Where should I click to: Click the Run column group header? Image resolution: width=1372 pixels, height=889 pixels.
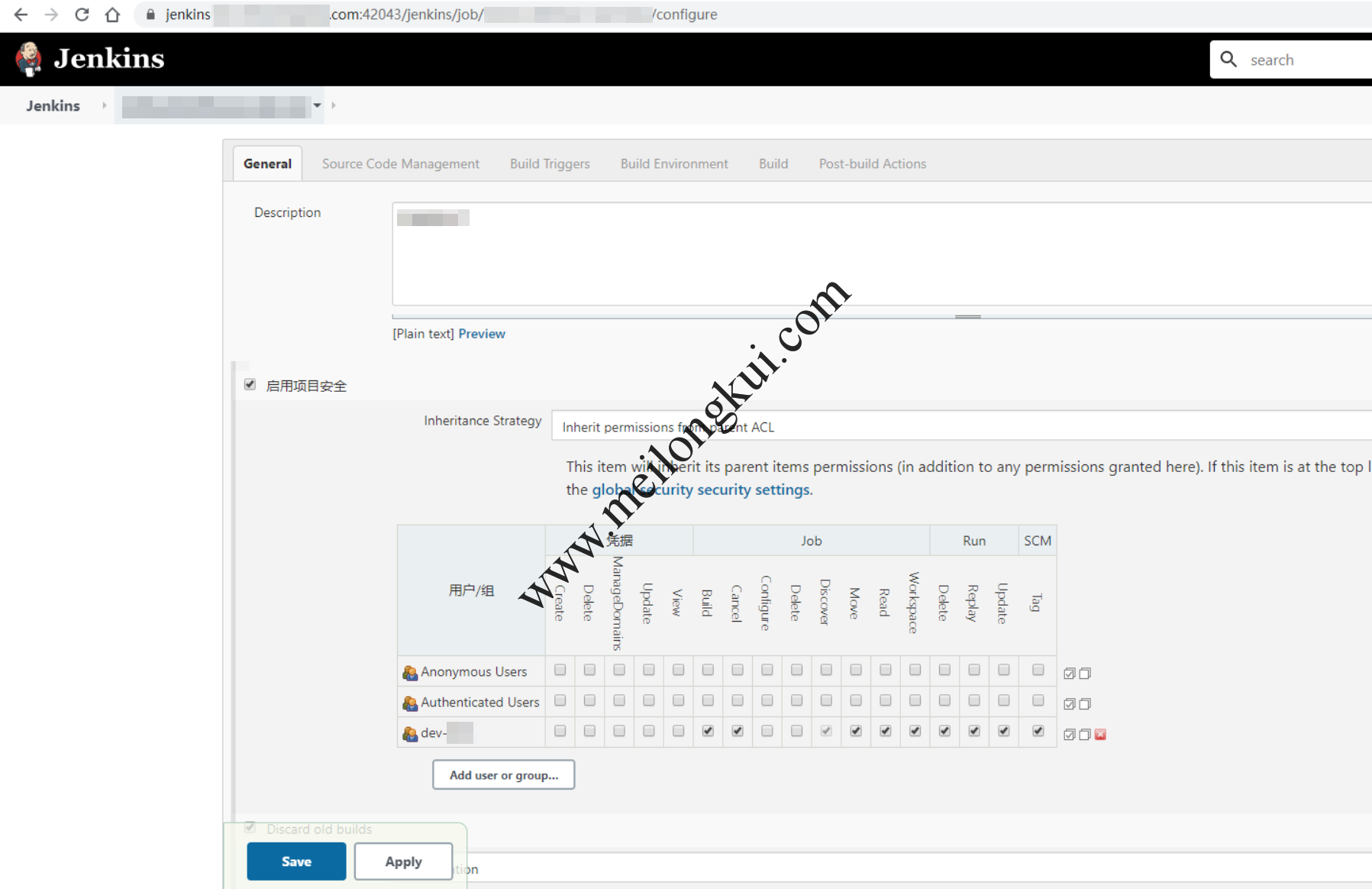coord(973,541)
